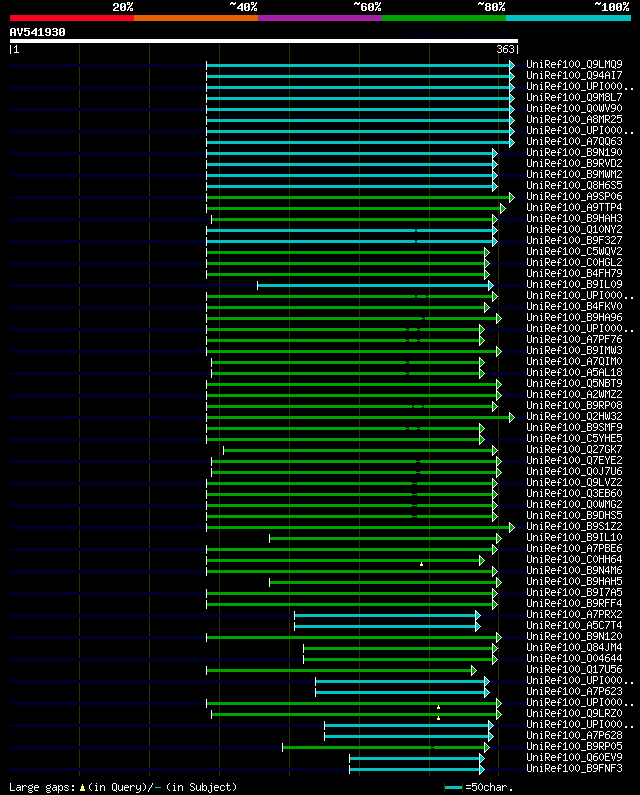Click the cyan =50char. scale bar
This screenshot has width=640, height=795.
coord(453,788)
